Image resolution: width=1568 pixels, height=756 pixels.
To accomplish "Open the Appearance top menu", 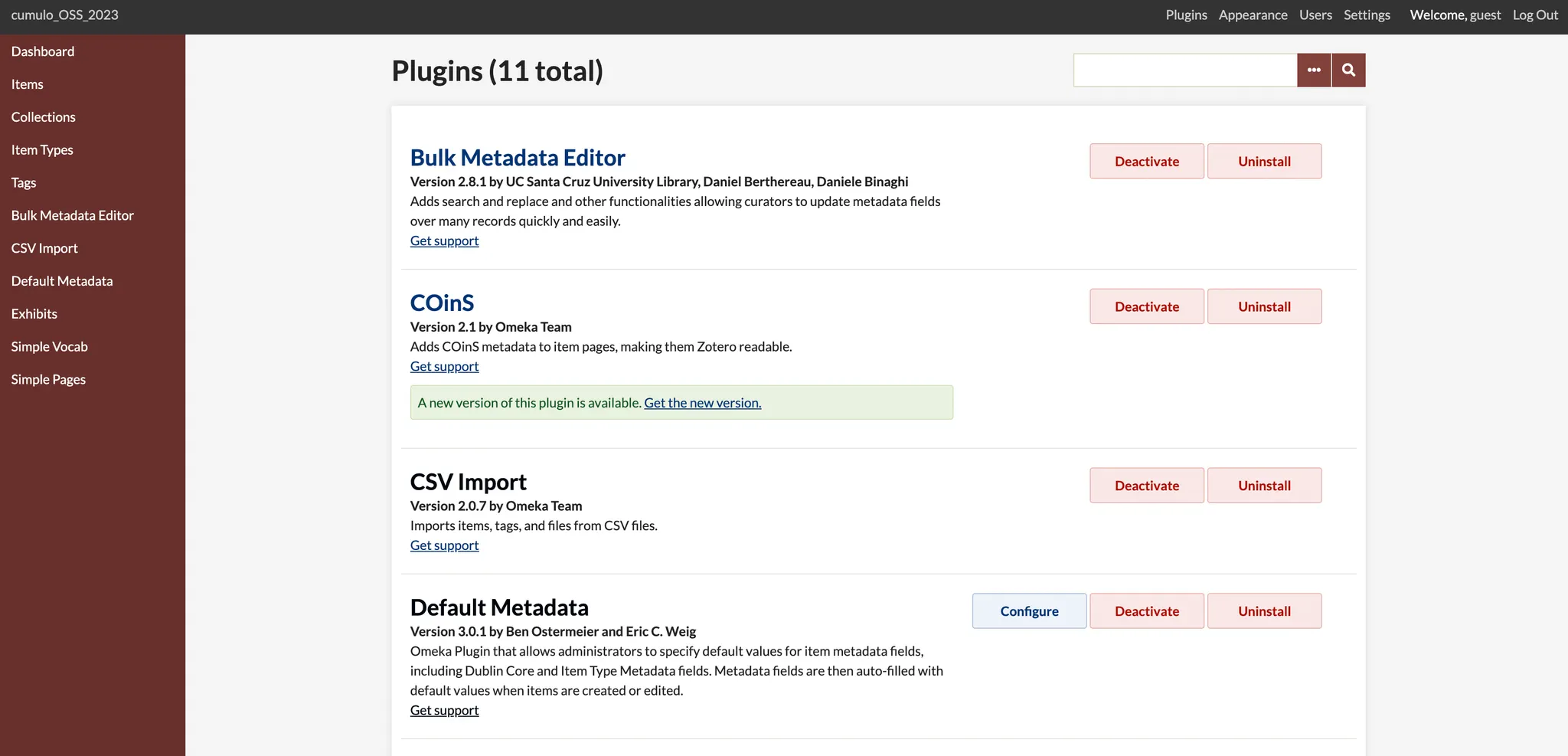I will (1253, 15).
